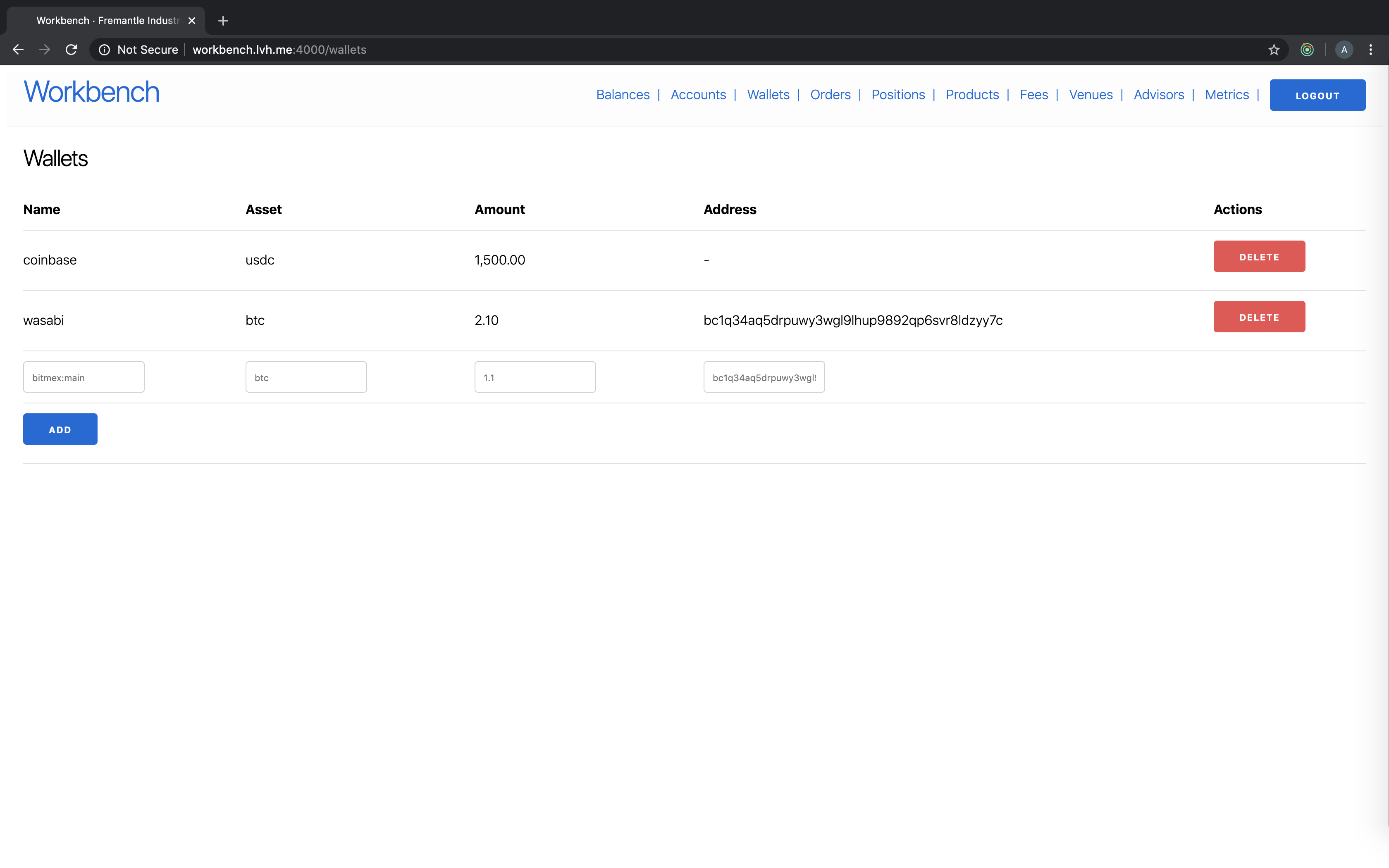Delete the wasabi wallet
This screenshot has height=868, width=1389.
point(1259,317)
